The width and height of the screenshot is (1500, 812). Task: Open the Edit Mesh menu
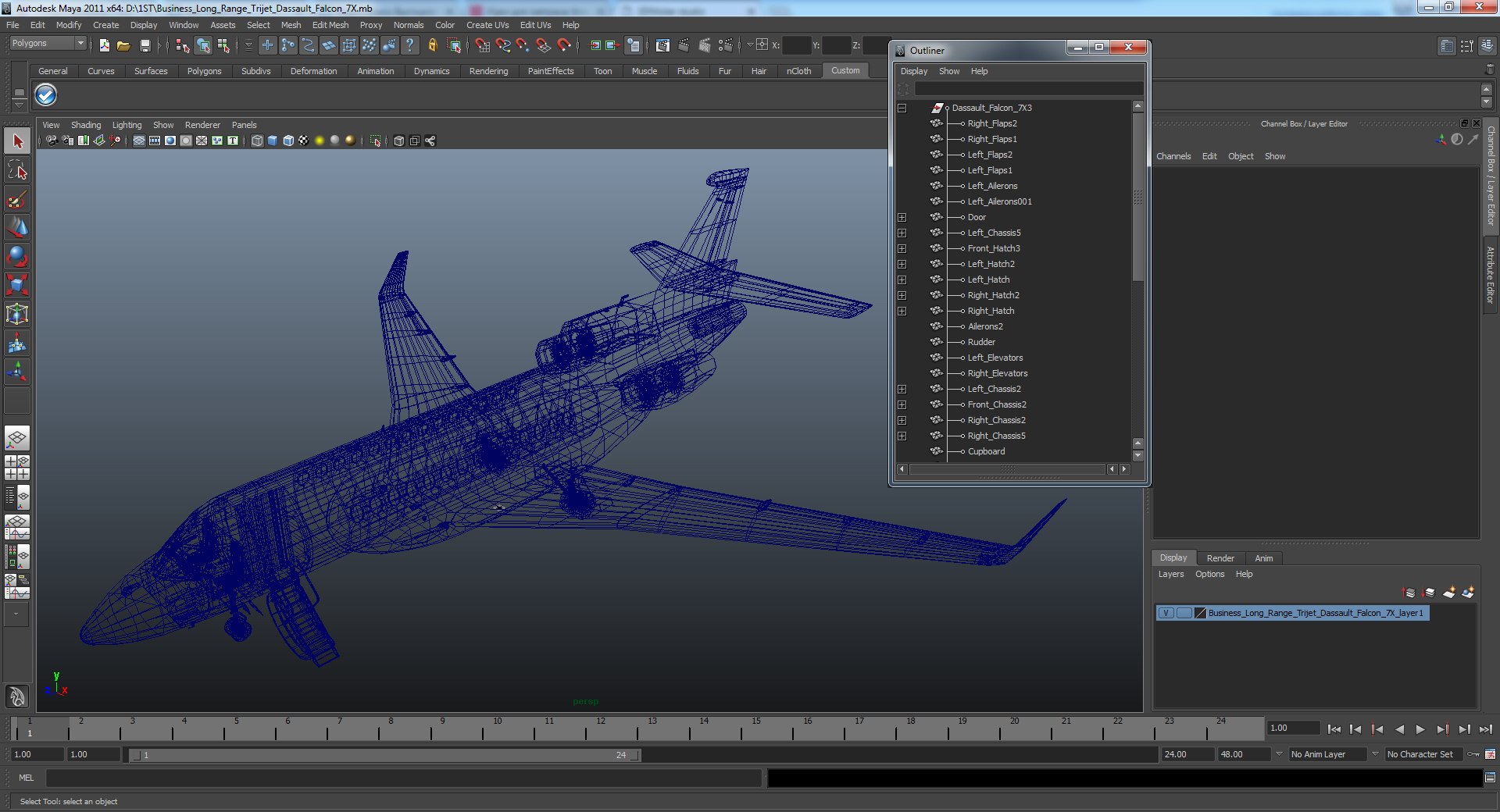(330, 25)
